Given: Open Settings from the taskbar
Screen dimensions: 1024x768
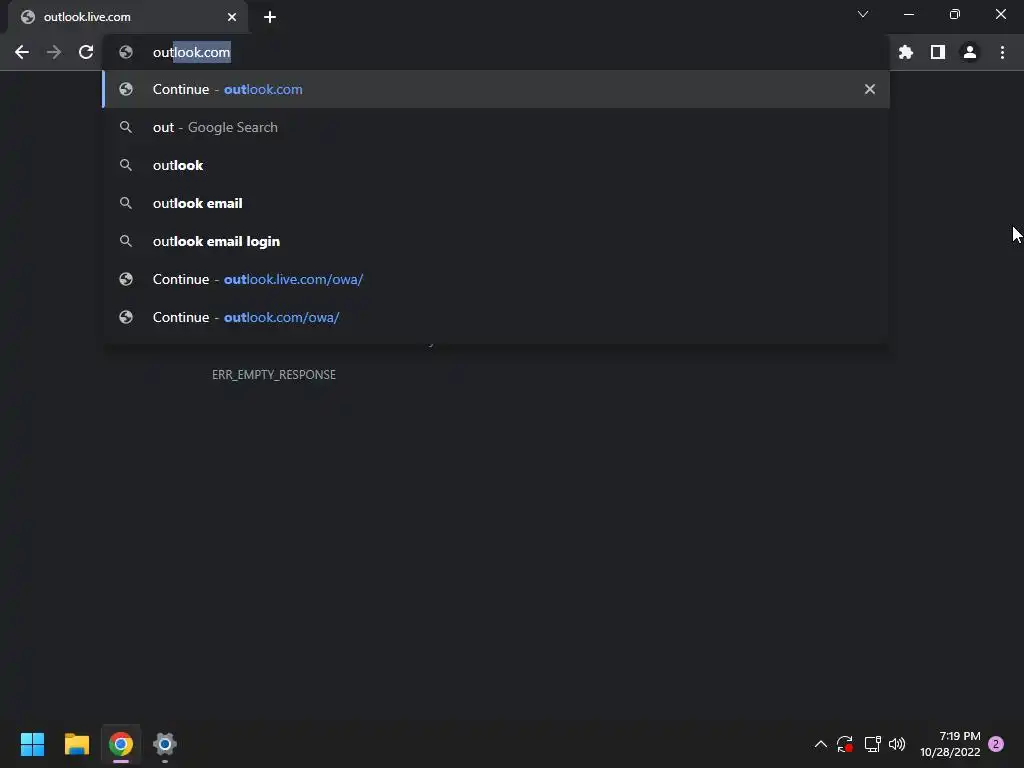Looking at the screenshot, I should [165, 744].
